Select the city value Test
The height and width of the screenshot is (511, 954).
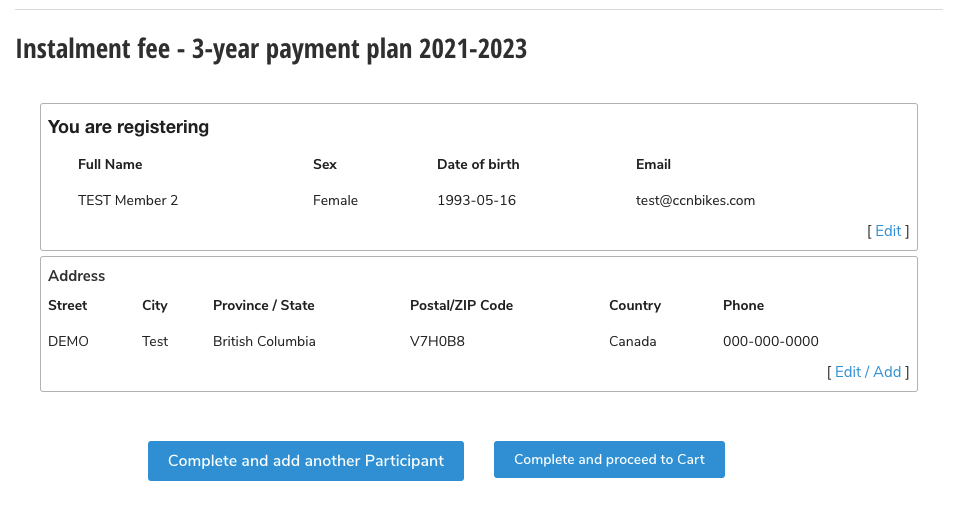pos(155,341)
